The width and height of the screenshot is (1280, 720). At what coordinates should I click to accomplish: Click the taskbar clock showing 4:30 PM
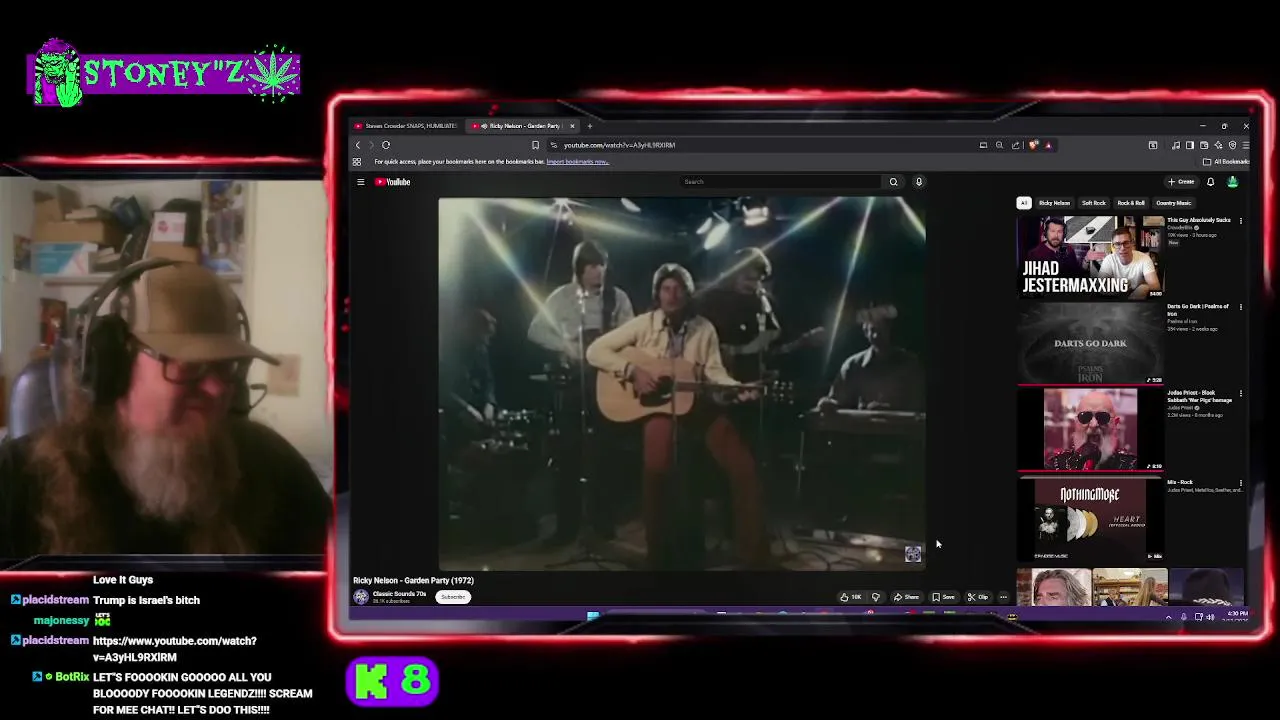coord(1237,616)
